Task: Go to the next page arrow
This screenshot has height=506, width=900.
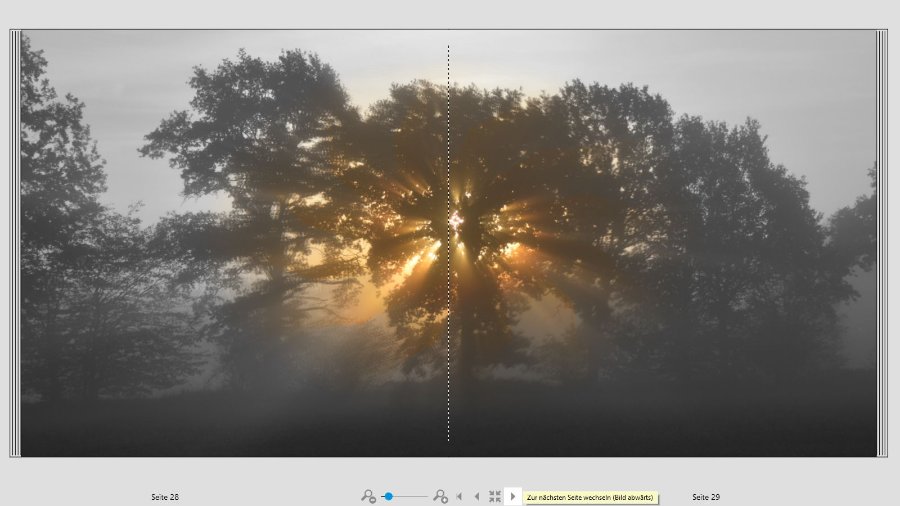Action: (x=513, y=496)
